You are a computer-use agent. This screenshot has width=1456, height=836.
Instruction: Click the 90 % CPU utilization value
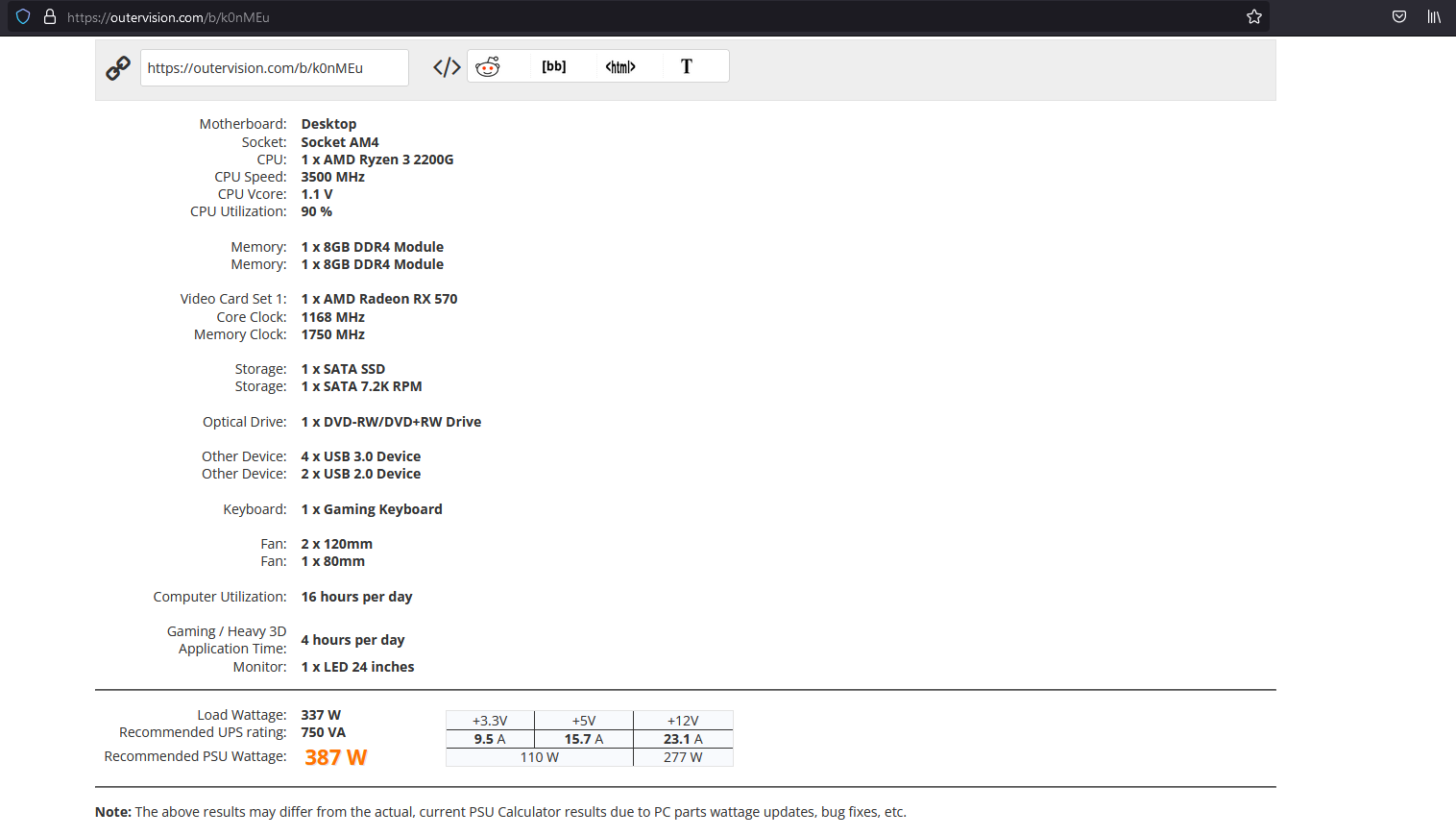tap(317, 211)
